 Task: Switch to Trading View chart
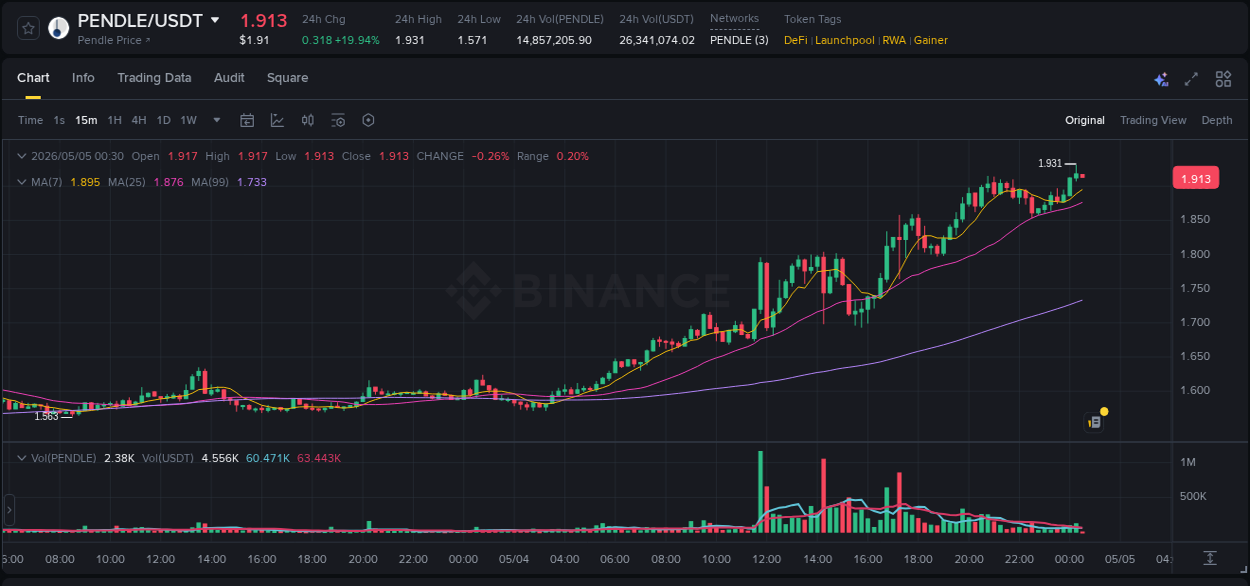click(1153, 120)
